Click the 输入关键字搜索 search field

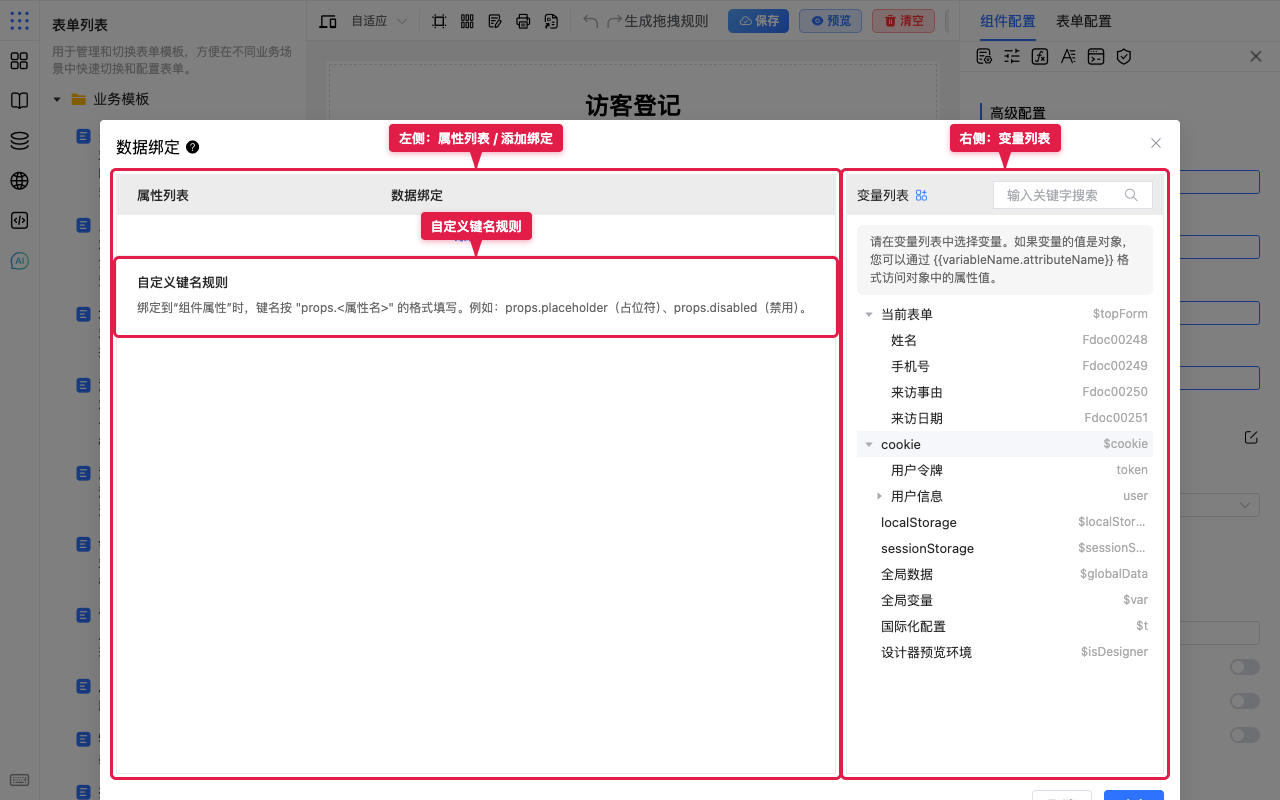1073,195
